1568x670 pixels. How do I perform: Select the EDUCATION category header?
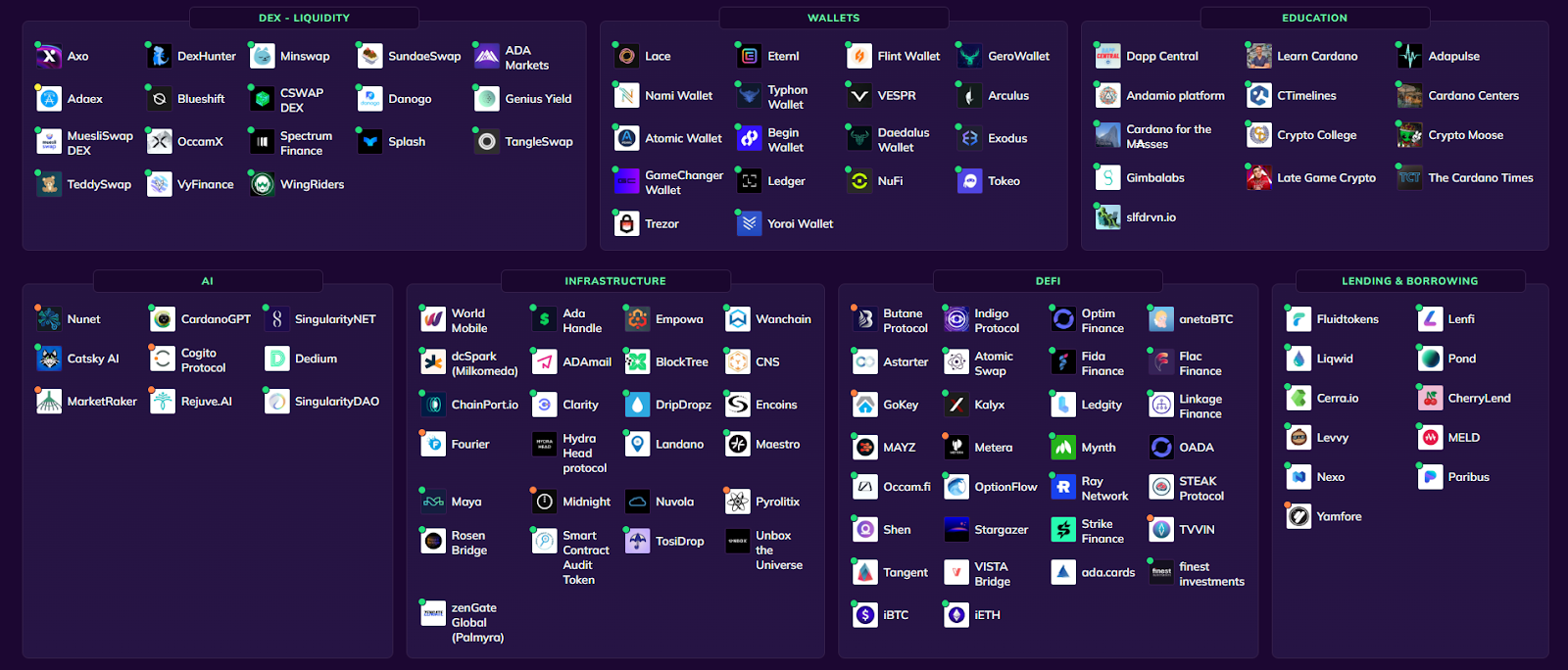tap(1314, 18)
